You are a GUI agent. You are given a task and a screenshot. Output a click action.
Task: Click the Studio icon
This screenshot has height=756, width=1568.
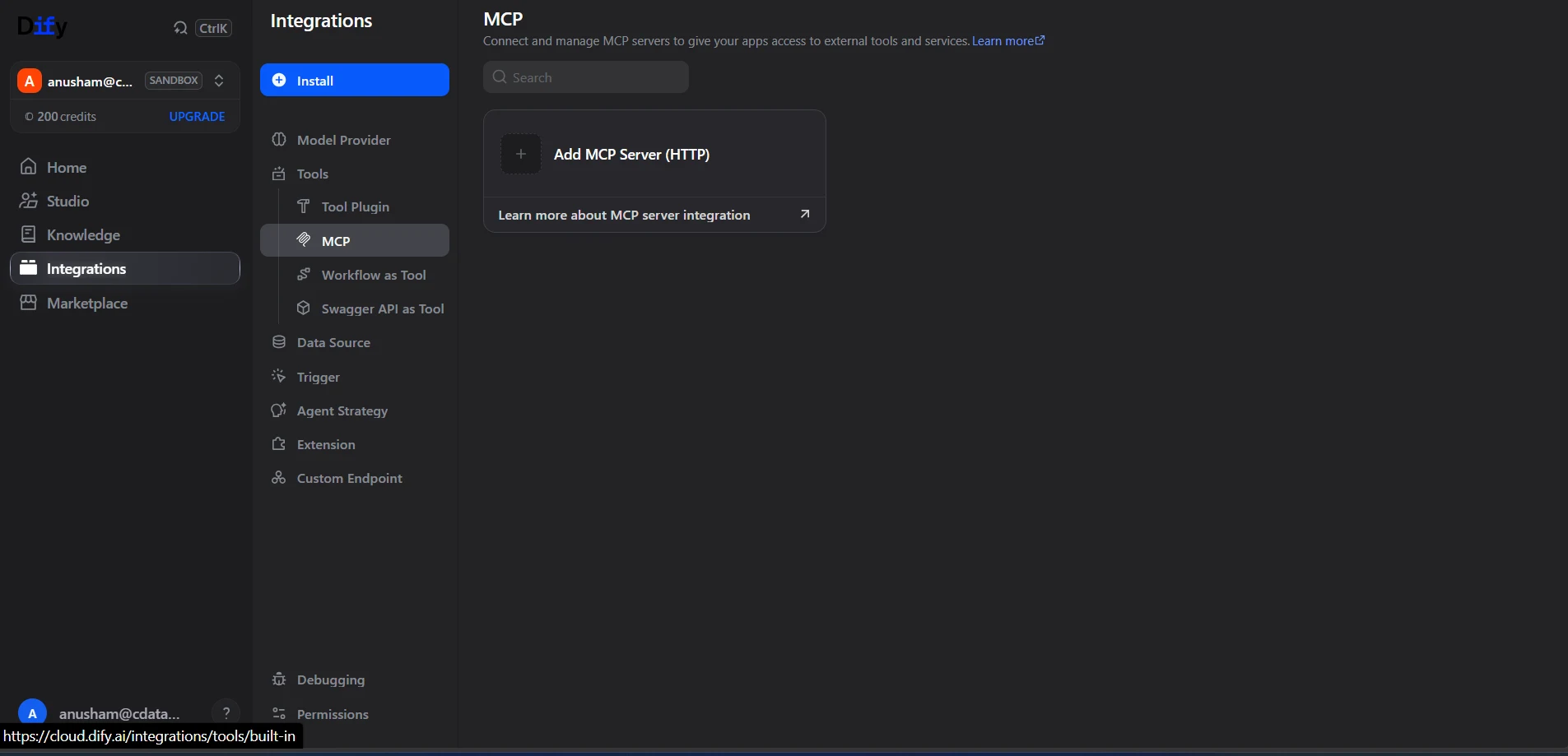tap(29, 201)
